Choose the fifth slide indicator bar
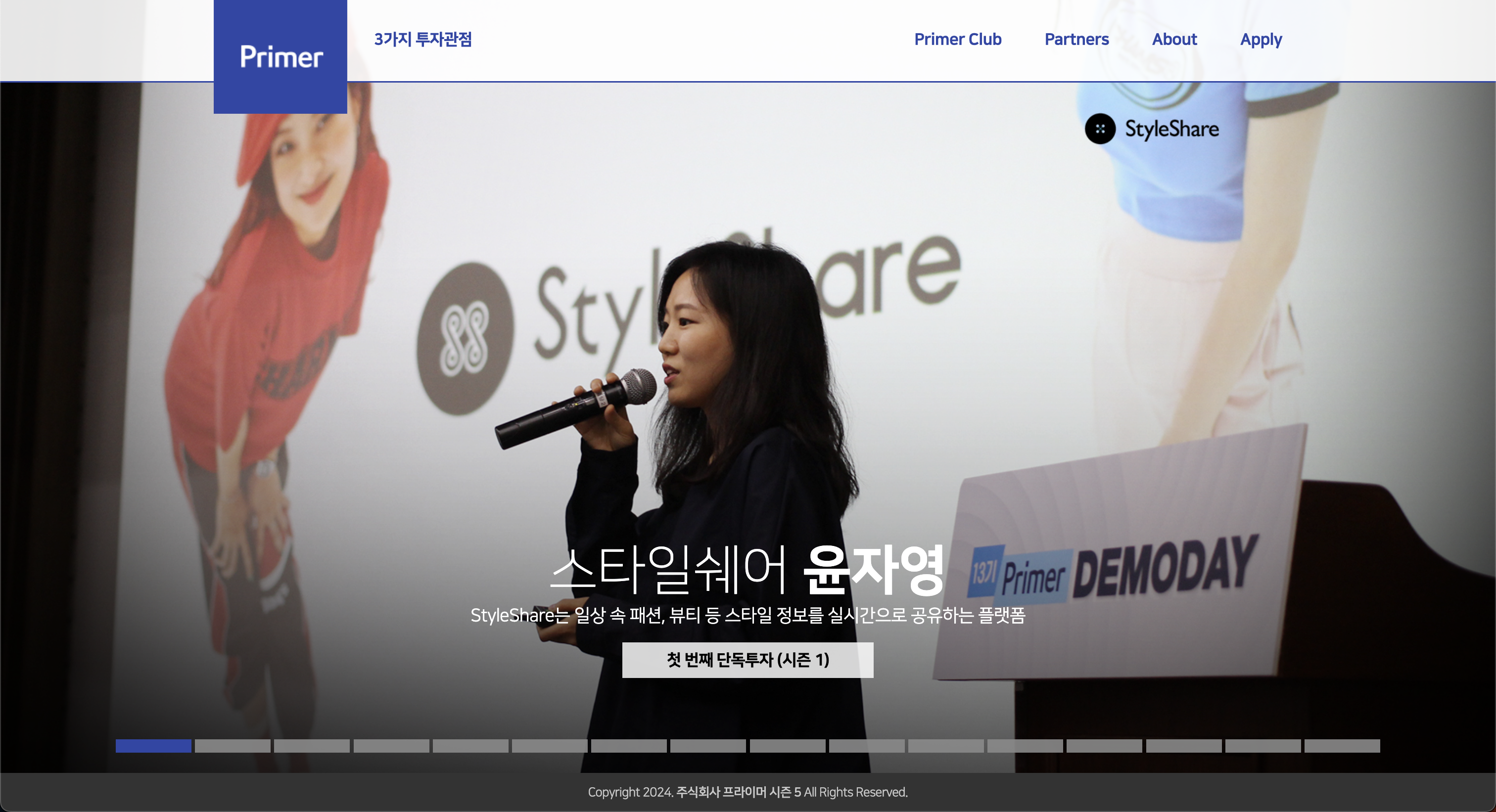This screenshot has height=812, width=1496. tap(470, 745)
